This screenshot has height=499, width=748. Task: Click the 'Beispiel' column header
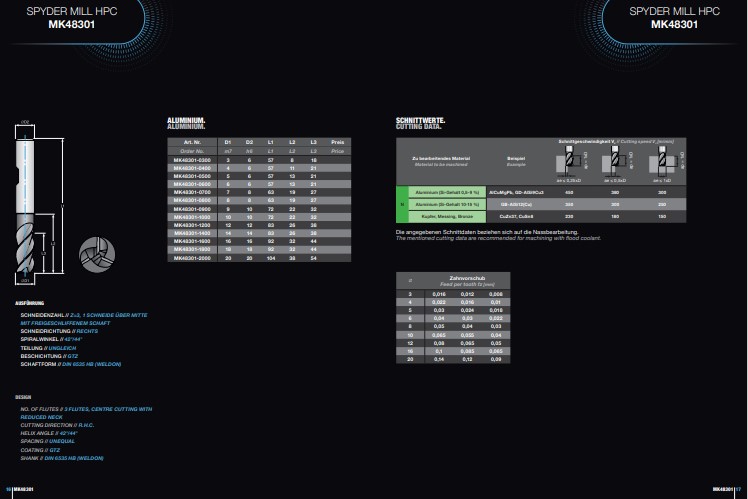[516, 158]
